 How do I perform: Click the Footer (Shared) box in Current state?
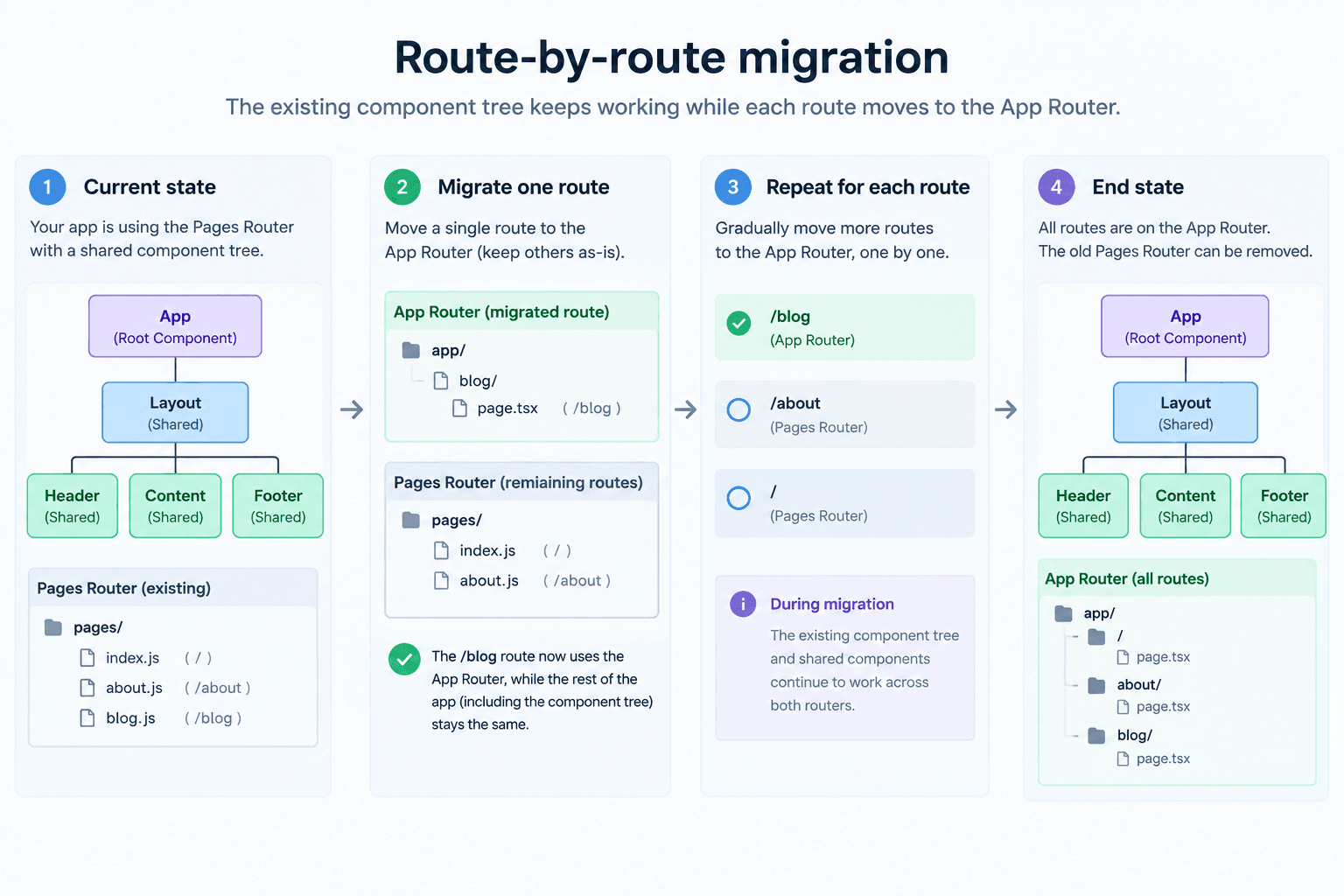pyautogui.click(x=278, y=506)
